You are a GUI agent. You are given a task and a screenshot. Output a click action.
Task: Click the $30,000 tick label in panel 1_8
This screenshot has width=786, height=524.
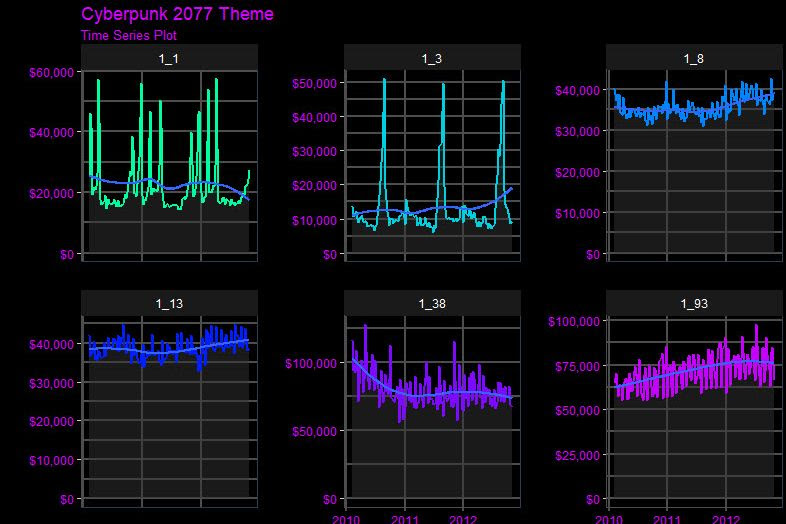click(577, 131)
